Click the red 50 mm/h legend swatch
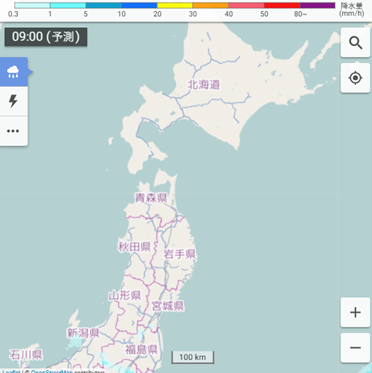The width and height of the screenshot is (372, 373). 282,5
